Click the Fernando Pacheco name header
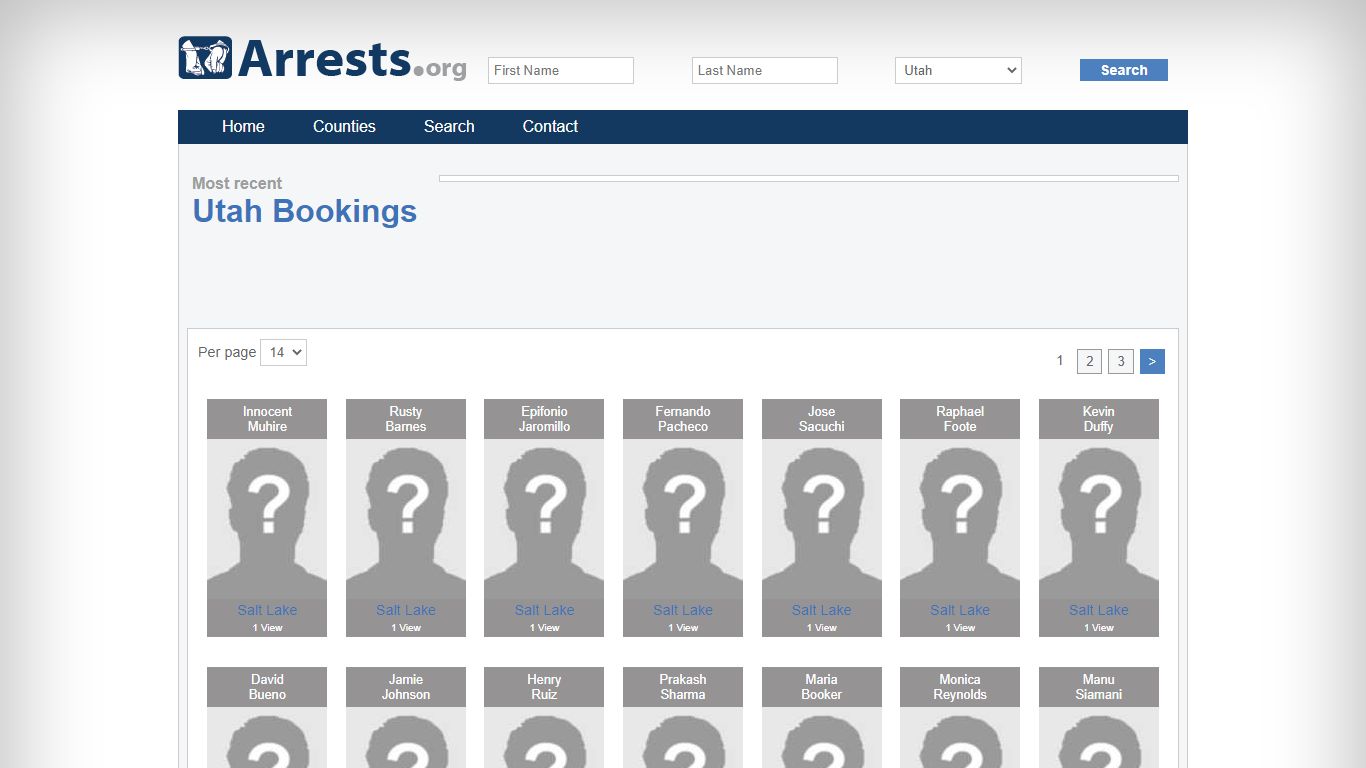This screenshot has height=768, width=1366. [x=683, y=419]
